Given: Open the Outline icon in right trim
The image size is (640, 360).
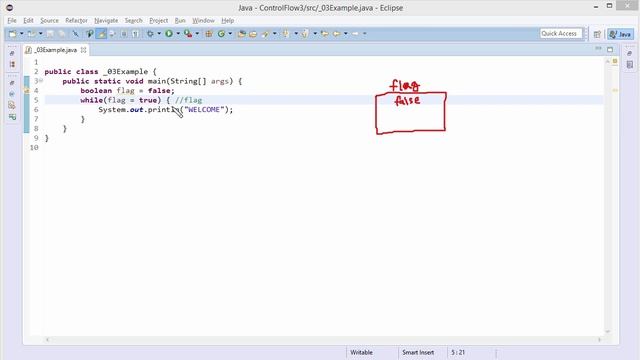Looking at the screenshot, I should coord(630,64).
